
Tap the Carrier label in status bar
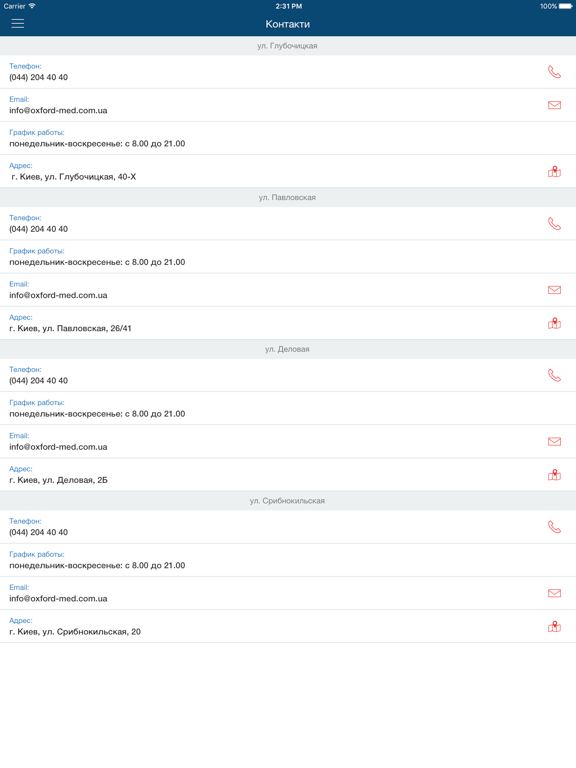(14, 6)
